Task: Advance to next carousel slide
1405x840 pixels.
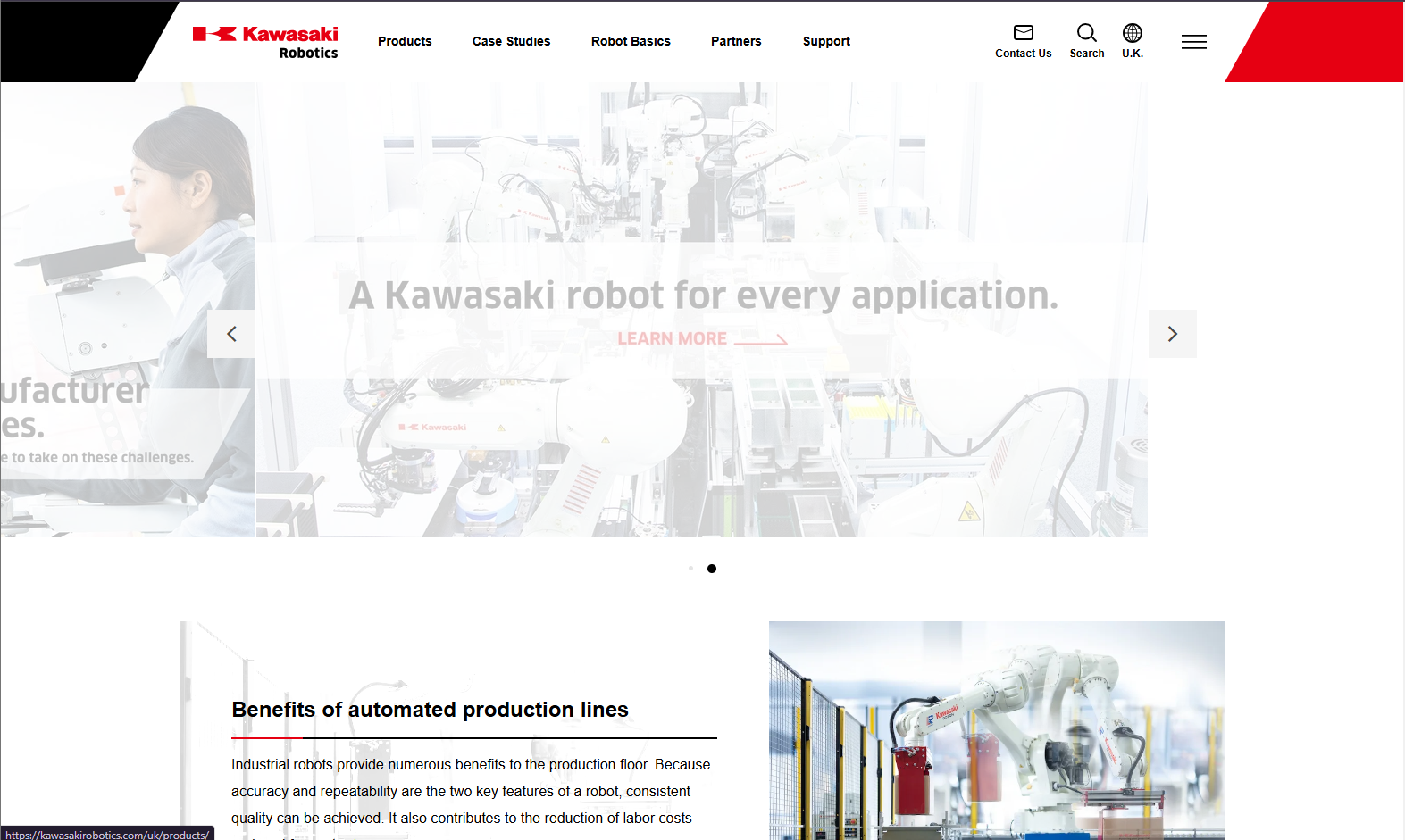Action: point(1173,334)
